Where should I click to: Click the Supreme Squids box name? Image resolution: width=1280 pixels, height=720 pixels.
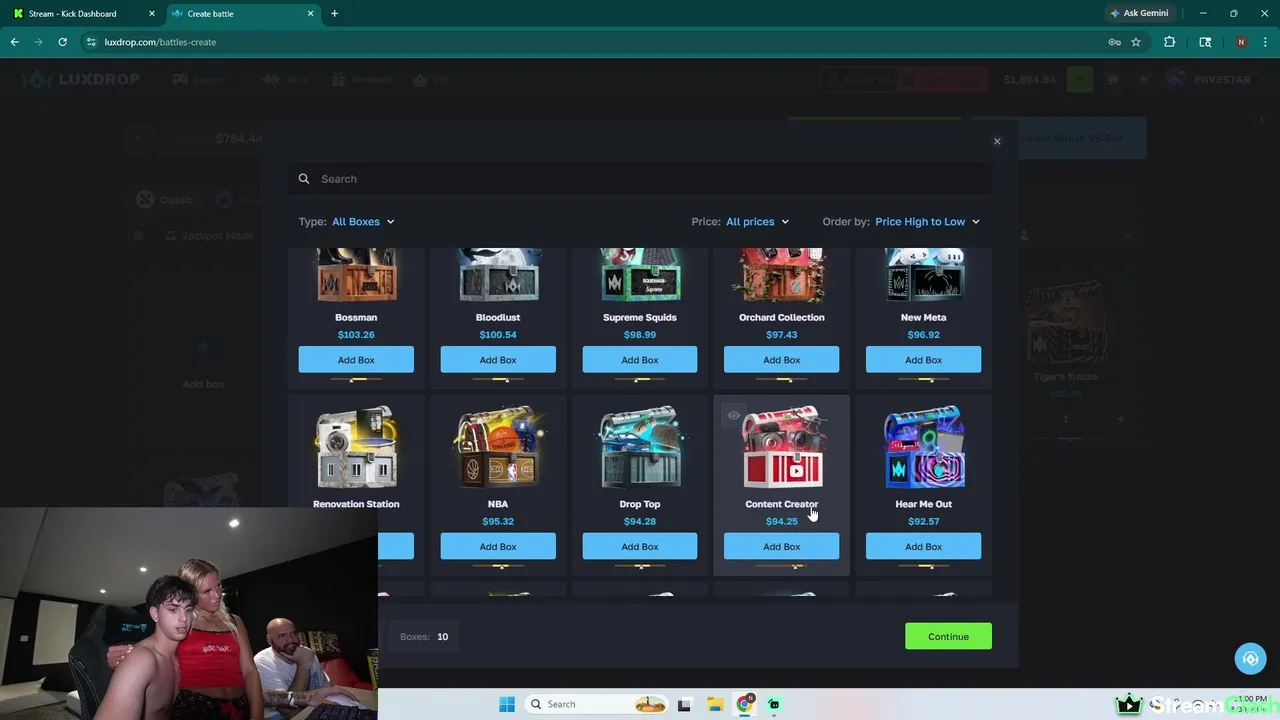click(x=640, y=317)
